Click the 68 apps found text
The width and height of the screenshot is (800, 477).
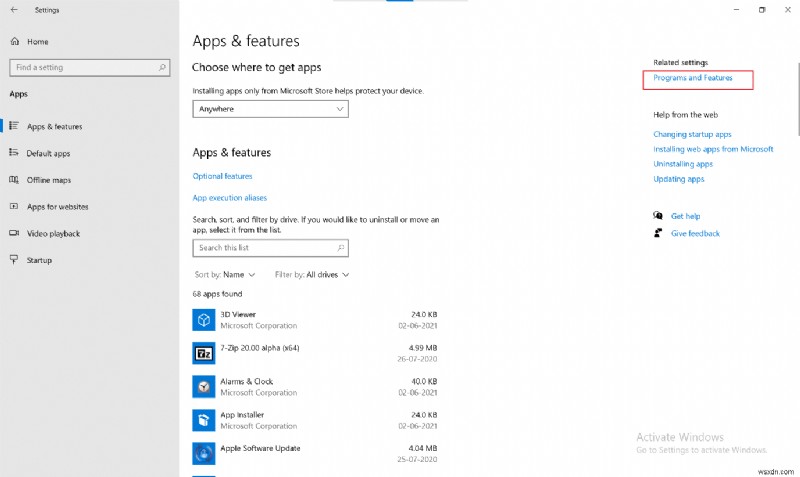[217, 294]
